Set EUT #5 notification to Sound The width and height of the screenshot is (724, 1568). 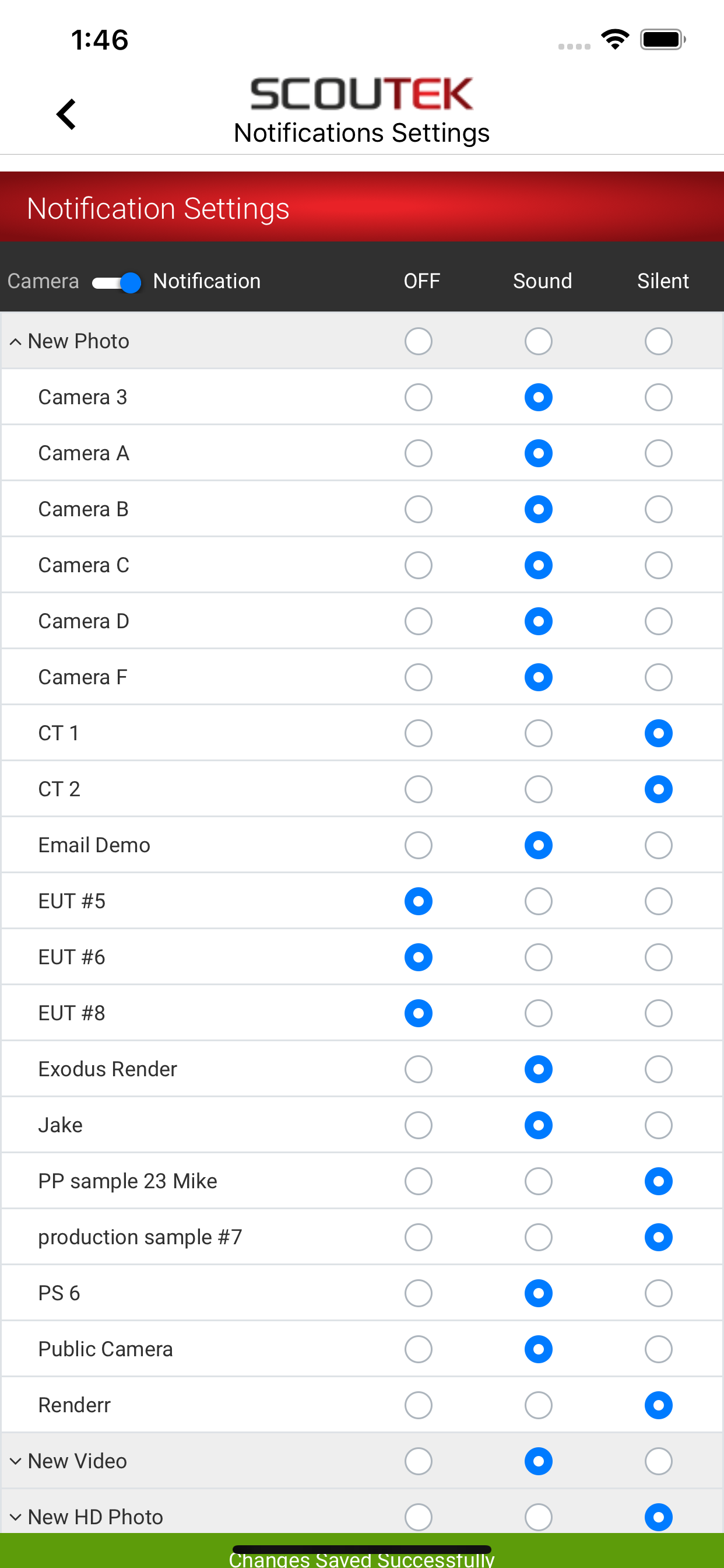539,901
